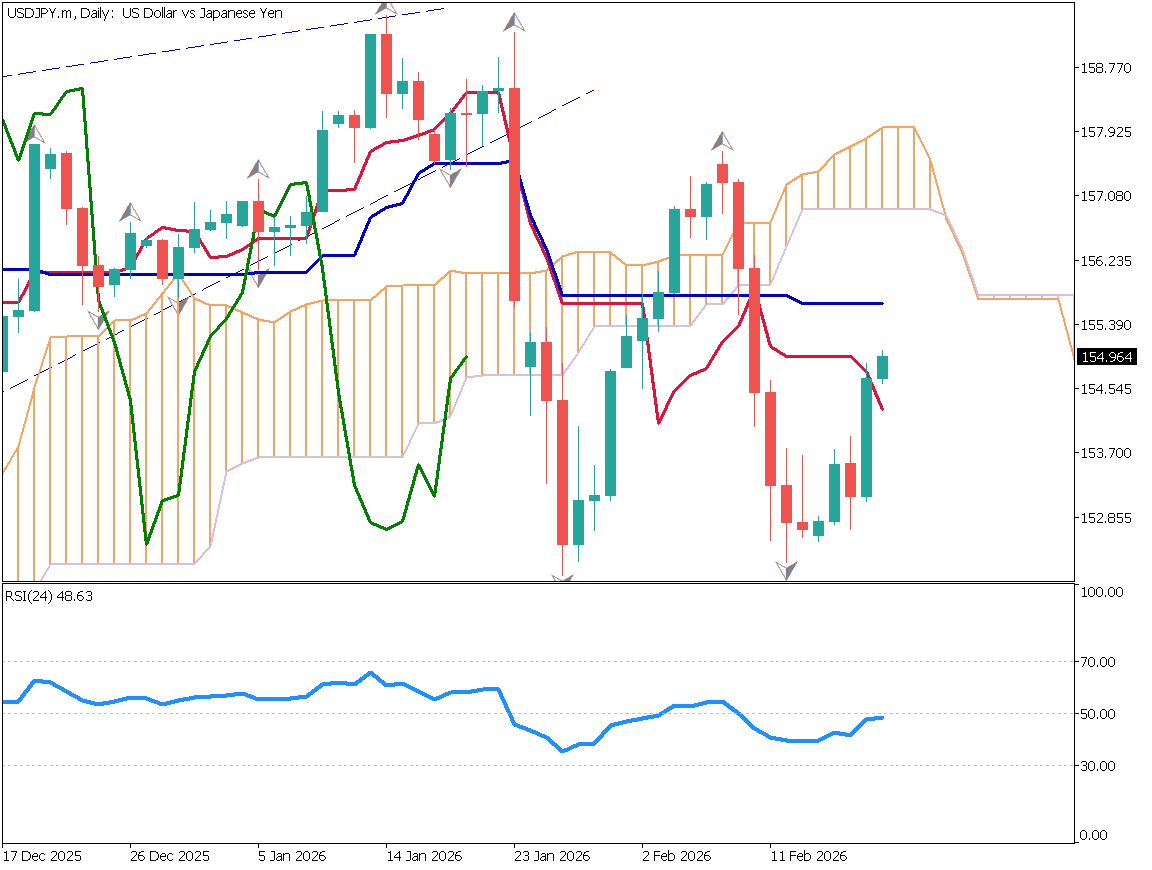
Task: Select the up arrow near the 26 Dec candles
Action: click(128, 212)
